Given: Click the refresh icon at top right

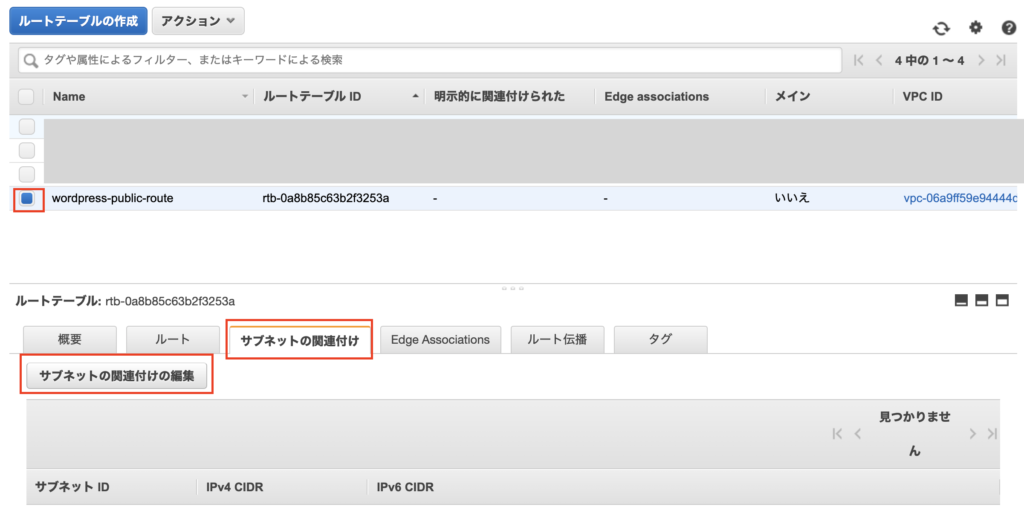Looking at the screenshot, I should 941,28.
